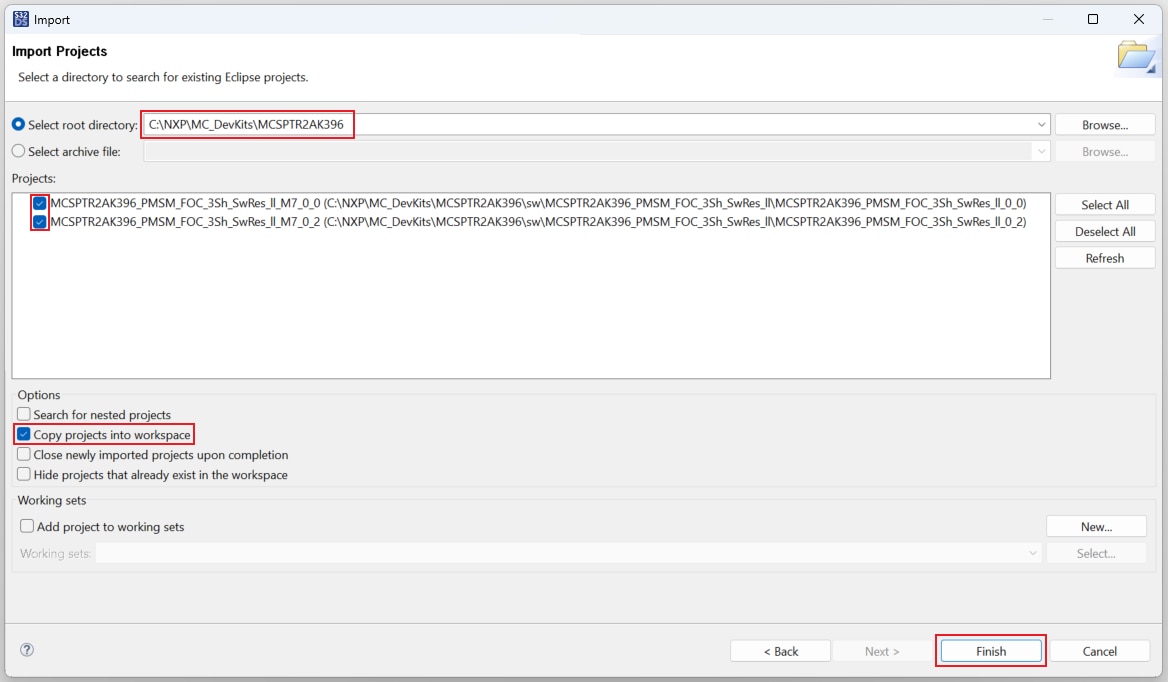The width and height of the screenshot is (1168, 682).
Task: Choose the Select root directory radio button
Action: (x=18, y=125)
